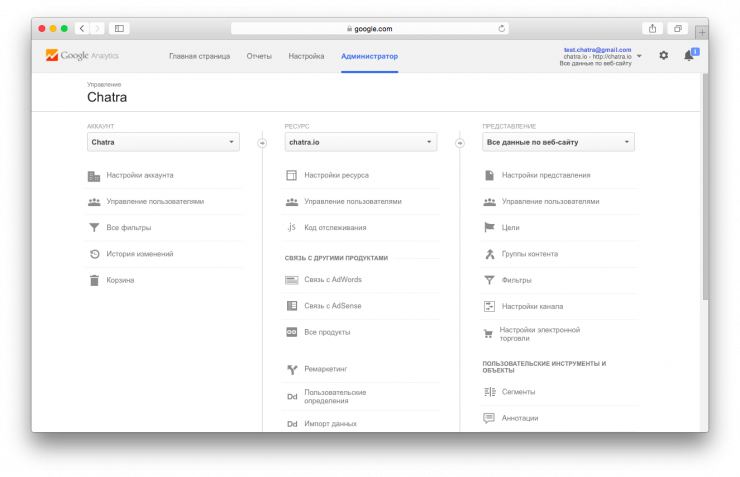The width and height of the screenshot is (740, 477).
Task: Click the settings gear icon in header
Action: pos(663,56)
